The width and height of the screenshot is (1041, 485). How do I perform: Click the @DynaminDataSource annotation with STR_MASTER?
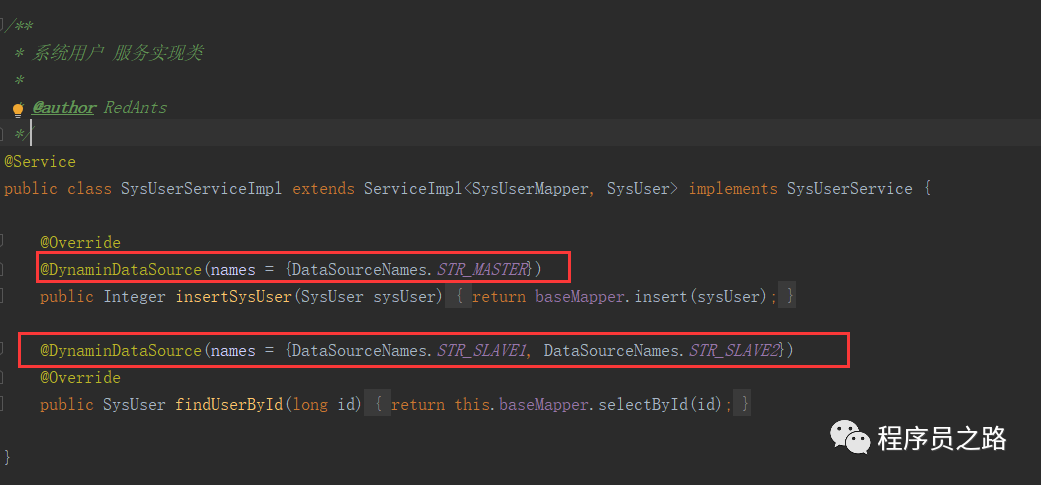pos(121,270)
